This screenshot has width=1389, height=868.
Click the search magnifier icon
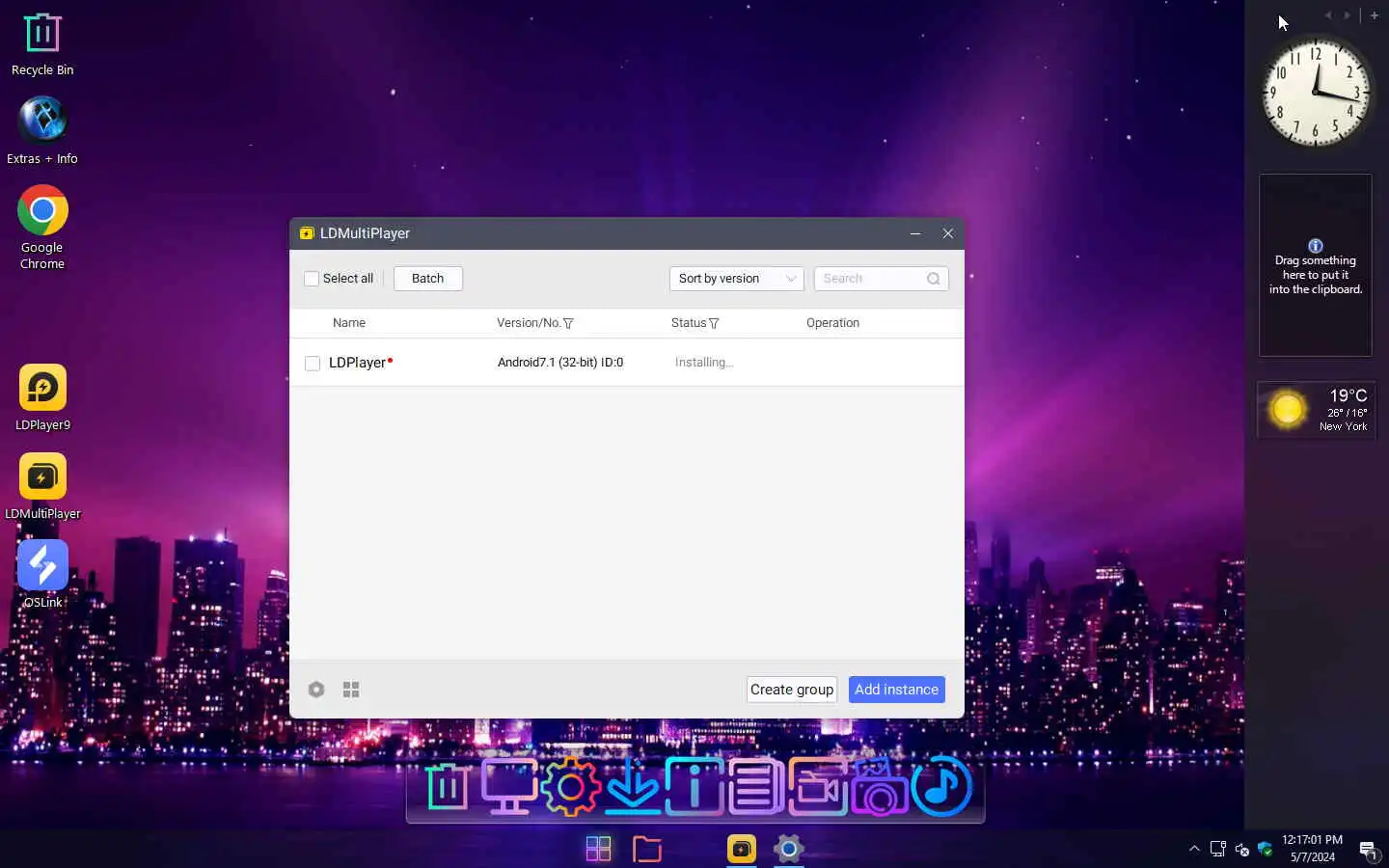tap(934, 279)
